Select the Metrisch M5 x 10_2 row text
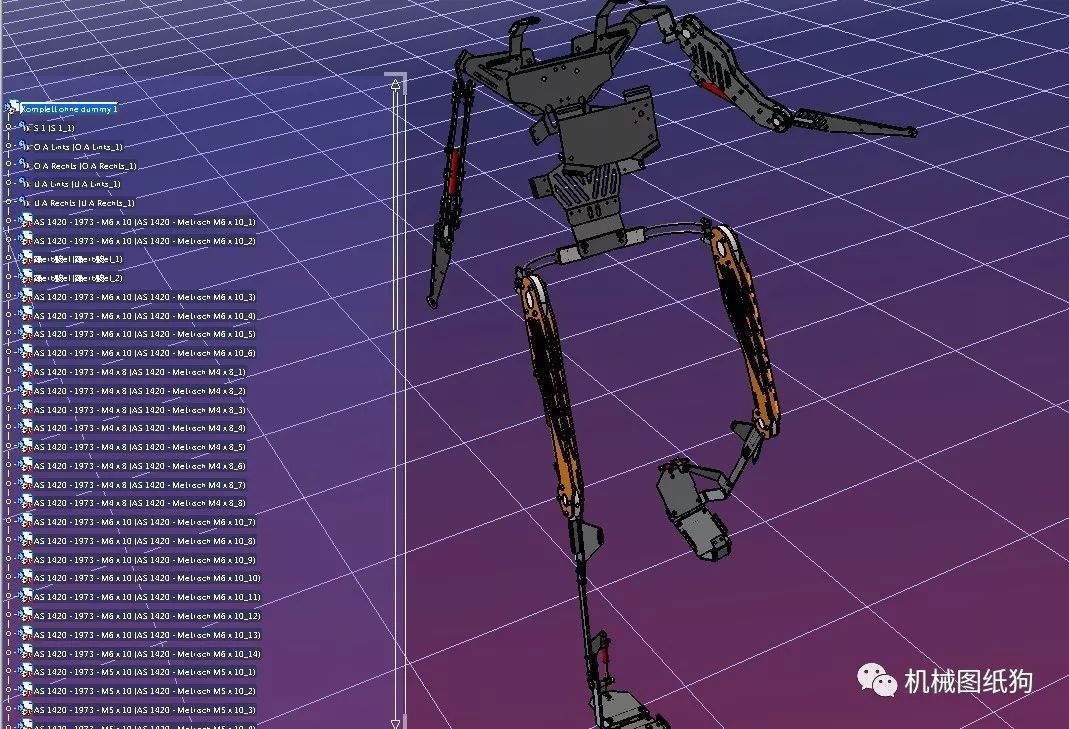 [145, 691]
